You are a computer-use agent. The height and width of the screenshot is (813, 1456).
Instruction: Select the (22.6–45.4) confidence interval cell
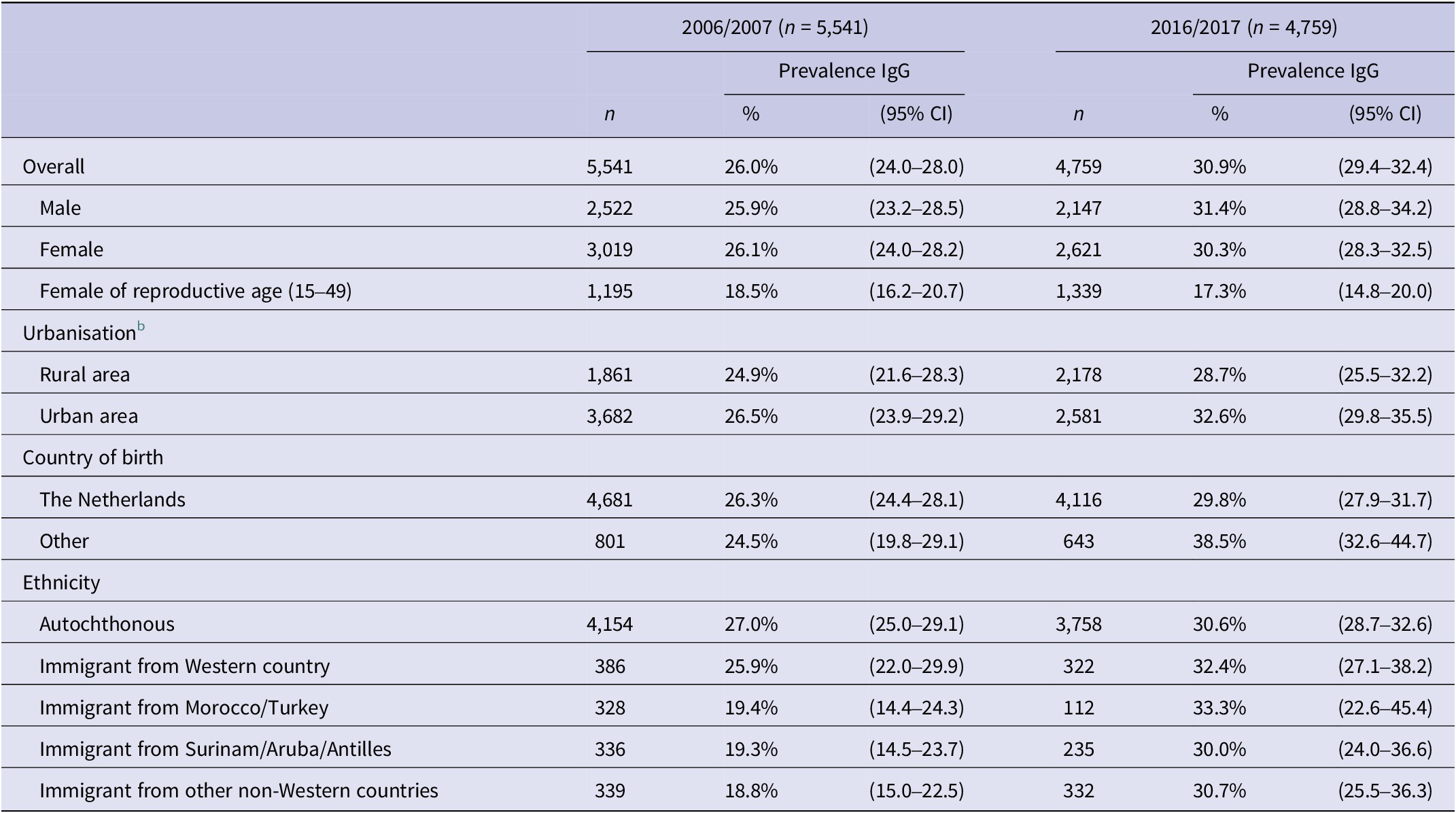tap(1385, 708)
